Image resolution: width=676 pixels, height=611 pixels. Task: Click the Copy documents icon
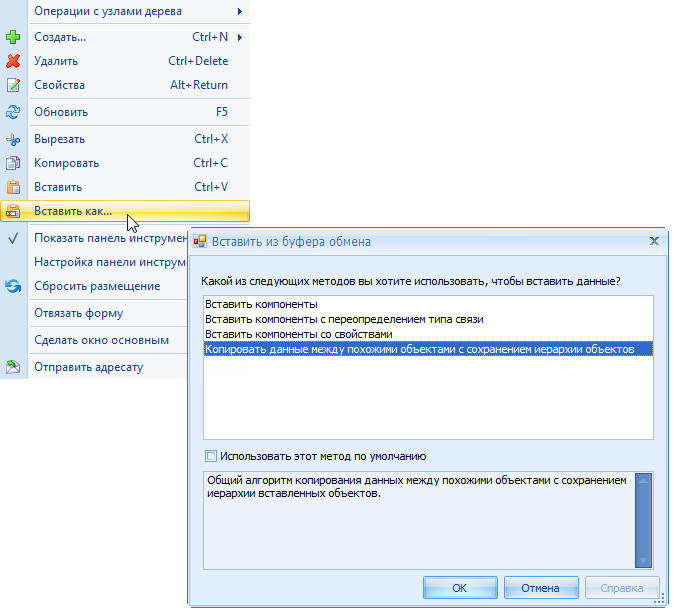pyautogui.click(x=13, y=163)
